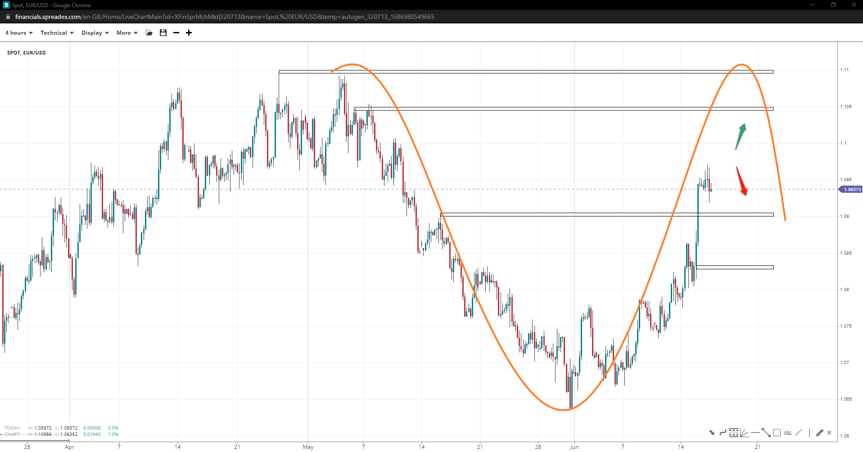Select the fan lines drawing tool

[744, 433]
